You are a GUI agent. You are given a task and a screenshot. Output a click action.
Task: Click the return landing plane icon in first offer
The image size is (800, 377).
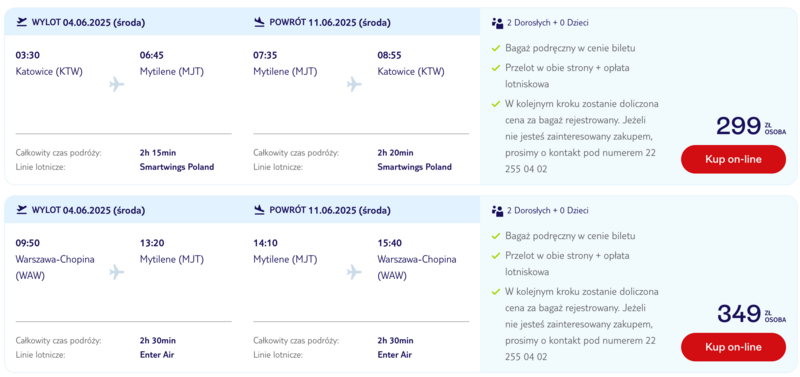[259, 22]
